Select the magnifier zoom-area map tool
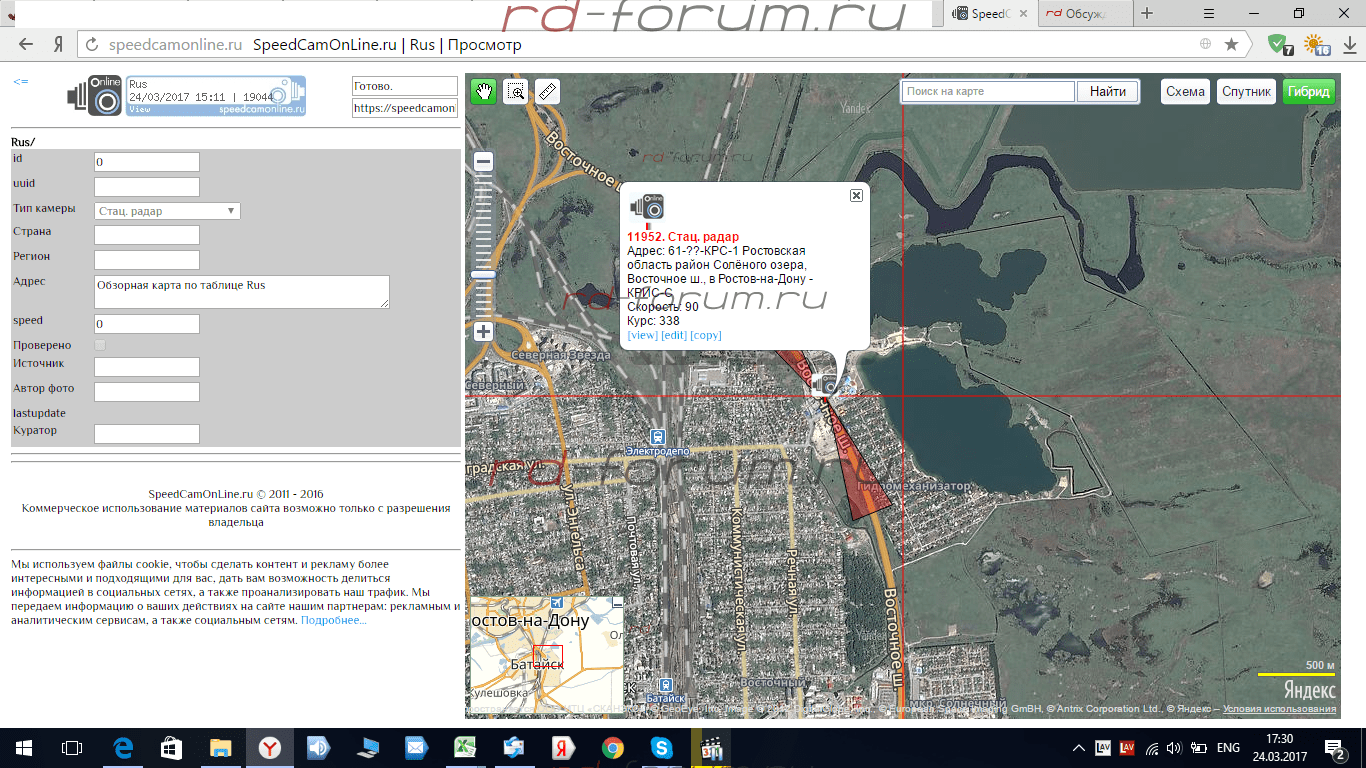The width and height of the screenshot is (1366, 768). tap(516, 92)
